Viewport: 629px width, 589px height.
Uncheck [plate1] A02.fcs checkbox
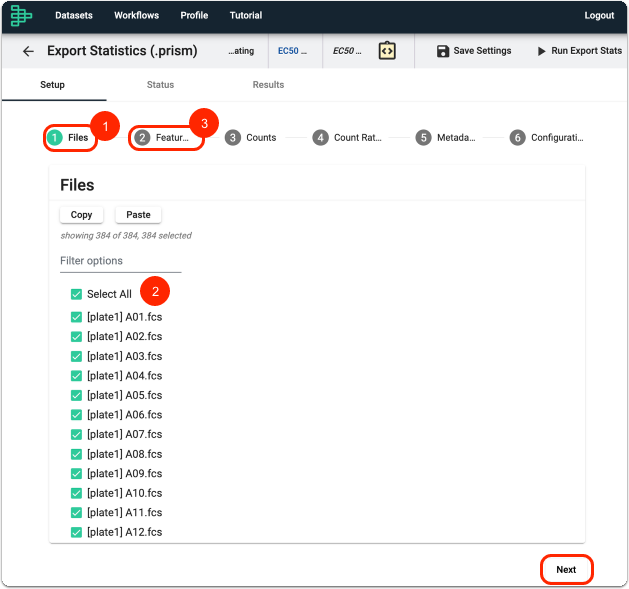coord(76,336)
